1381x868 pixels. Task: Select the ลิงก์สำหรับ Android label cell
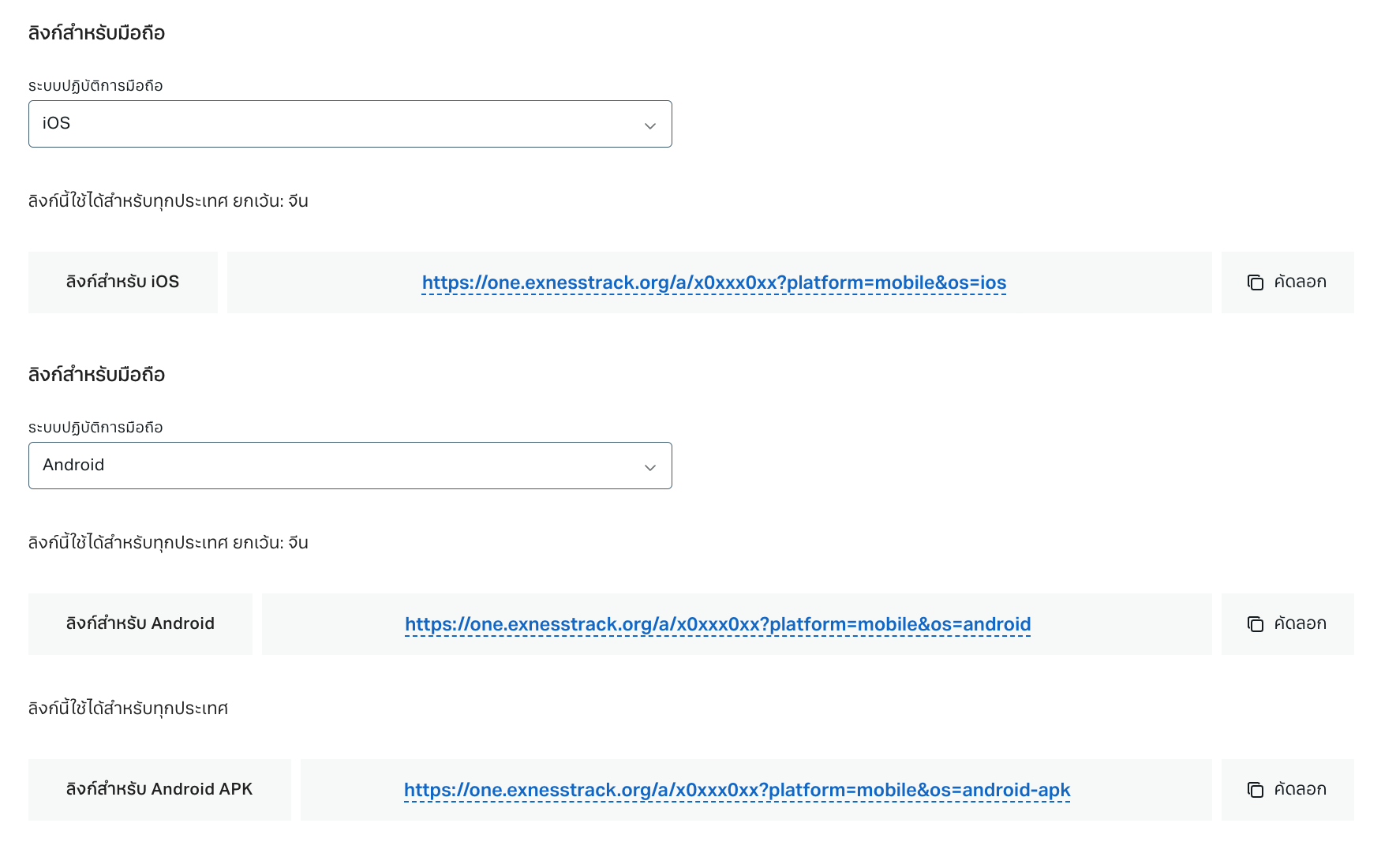click(140, 624)
